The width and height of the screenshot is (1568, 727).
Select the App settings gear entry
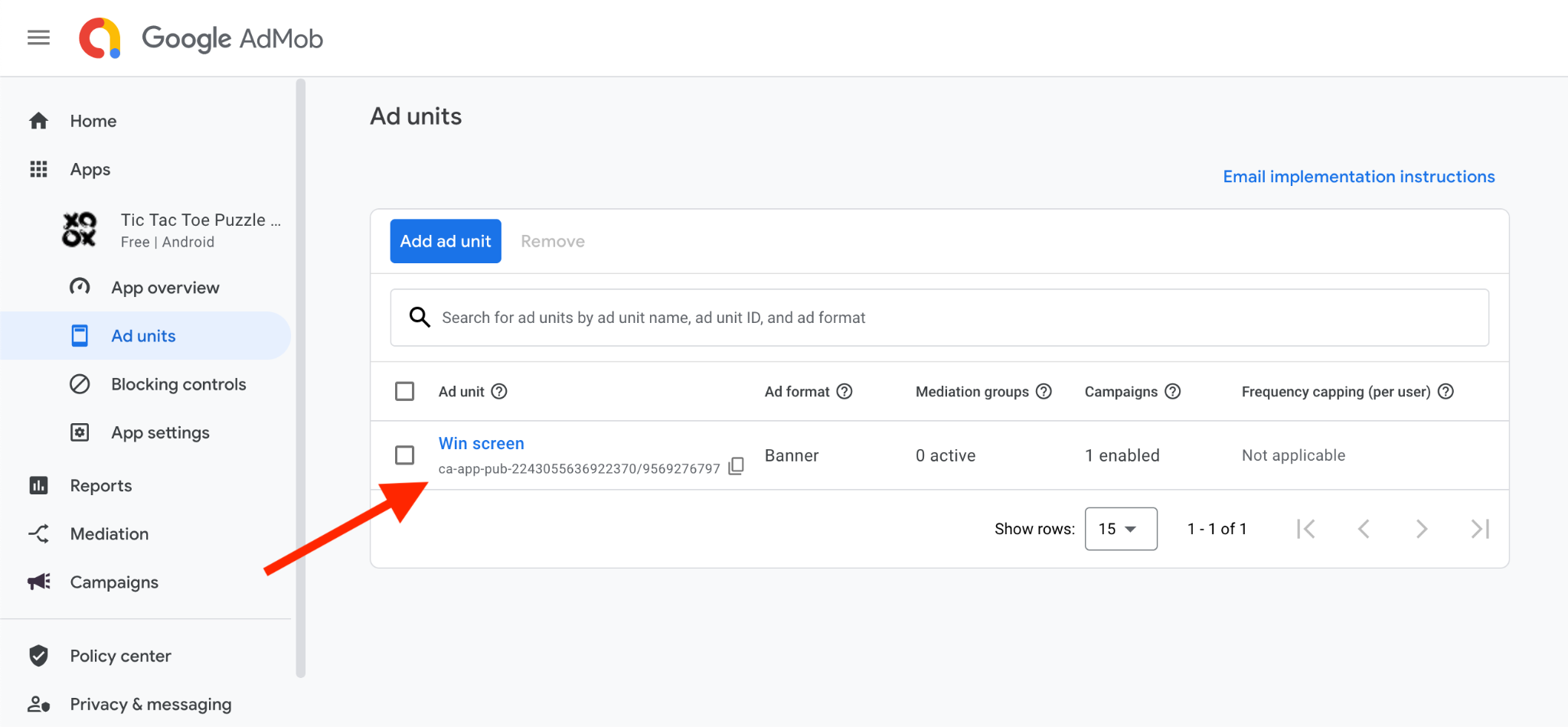pyautogui.click(x=80, y=432)
